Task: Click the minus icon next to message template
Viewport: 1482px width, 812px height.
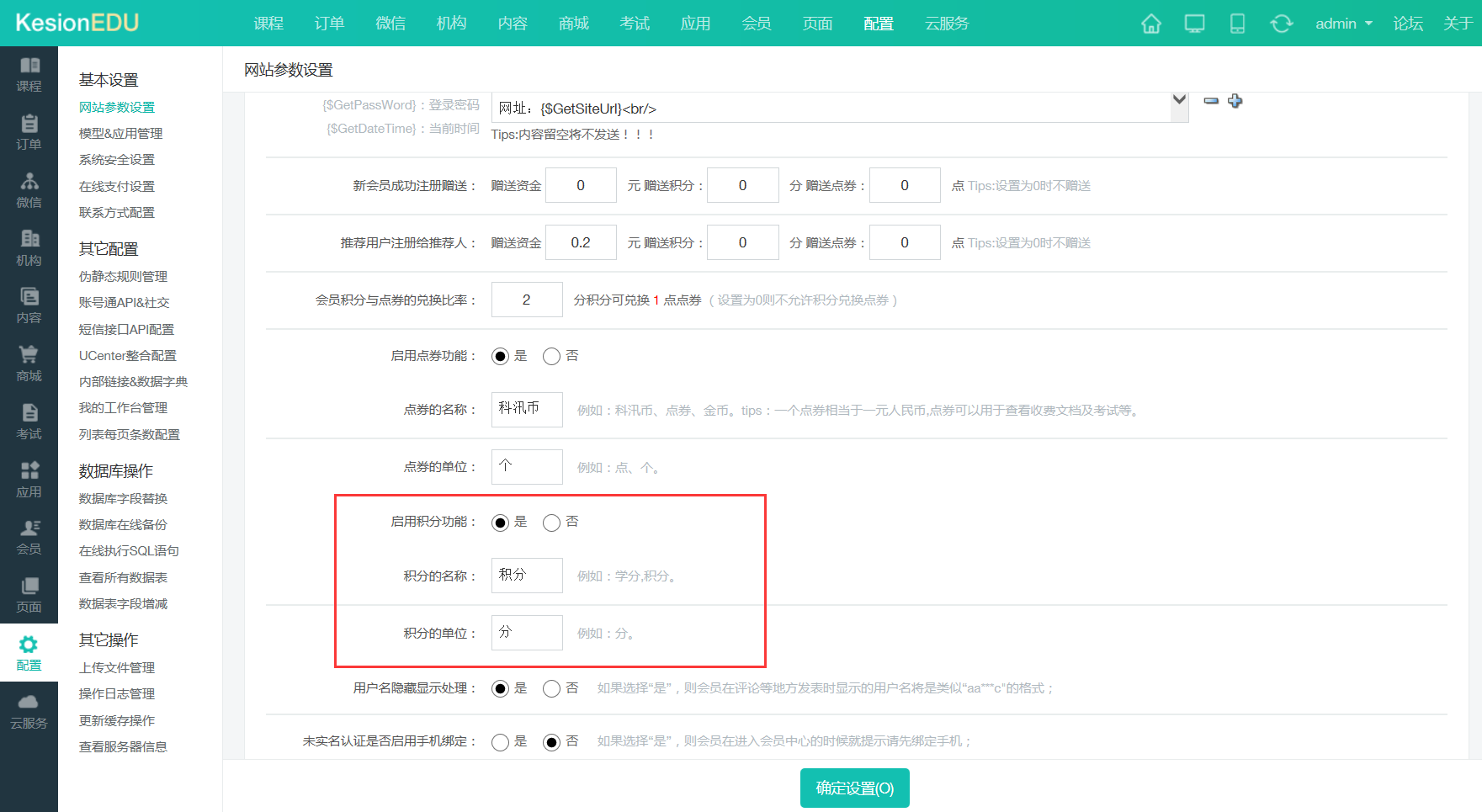Action: [1210, 101]
